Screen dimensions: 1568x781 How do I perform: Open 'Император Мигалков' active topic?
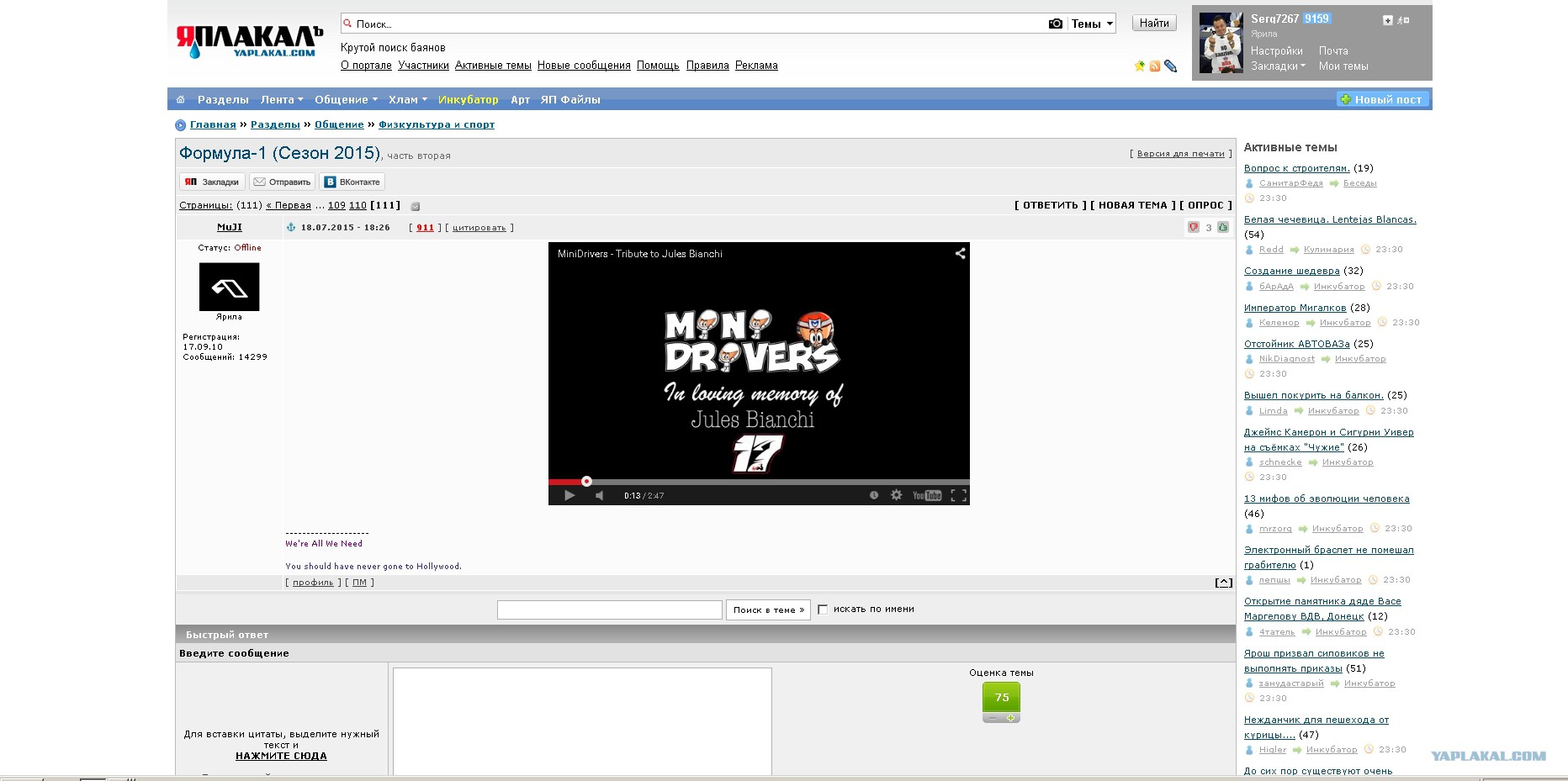(1295, 308)
